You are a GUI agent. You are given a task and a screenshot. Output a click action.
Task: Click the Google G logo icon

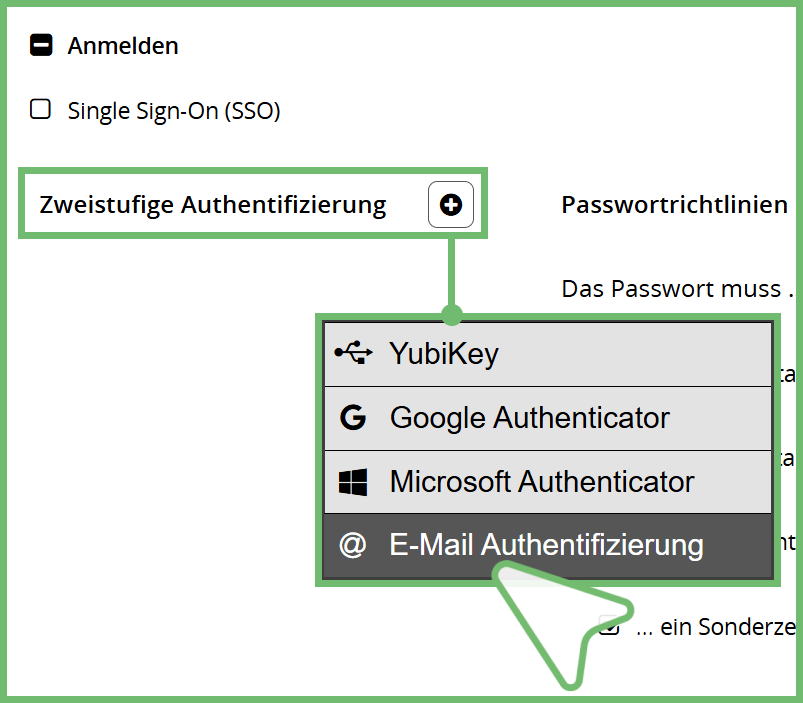[353, 417]
